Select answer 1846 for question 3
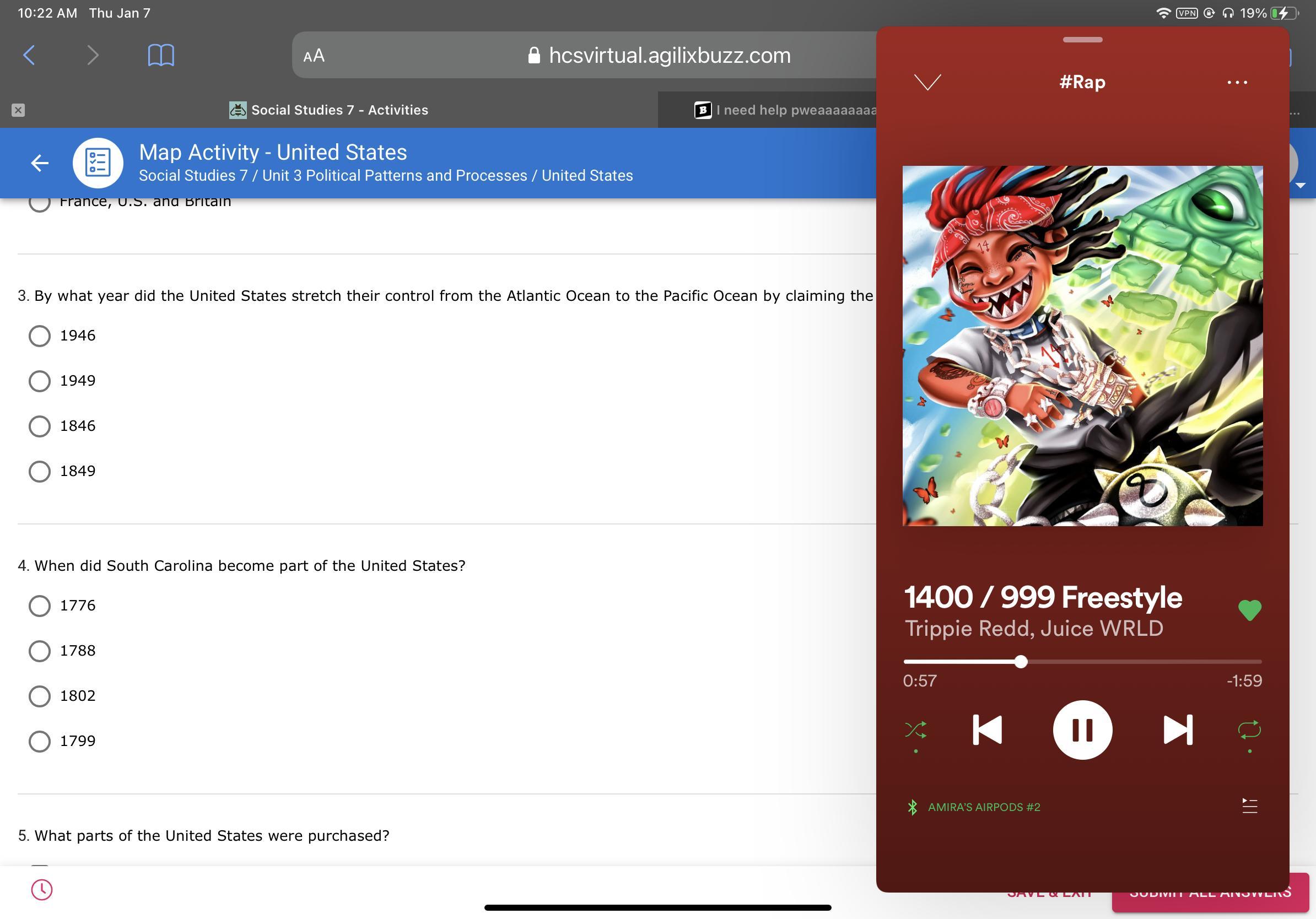The height and width of the screenshot is (919, 1316). point(40,426)
